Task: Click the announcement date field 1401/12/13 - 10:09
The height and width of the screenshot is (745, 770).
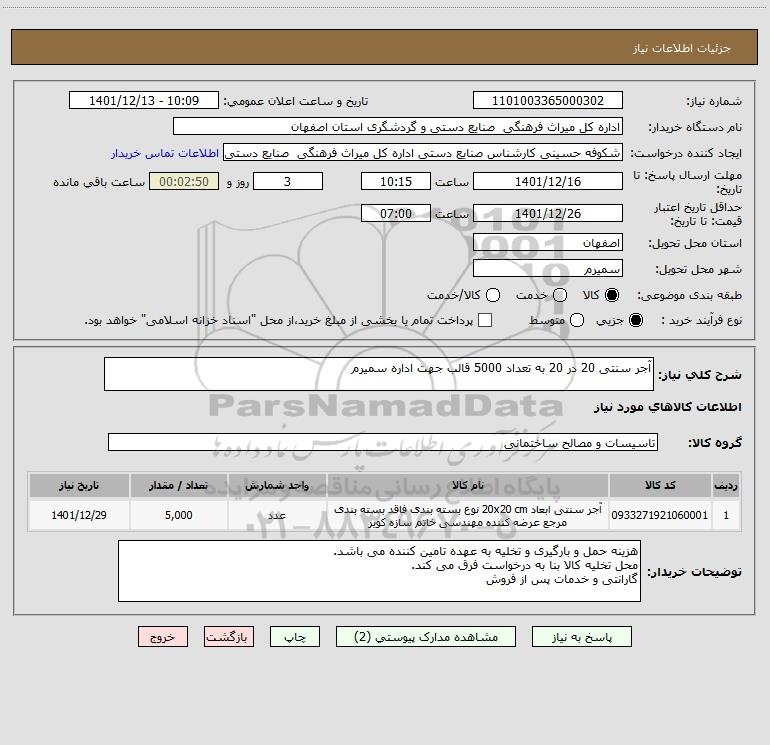Action: click(x=144, y=101)
